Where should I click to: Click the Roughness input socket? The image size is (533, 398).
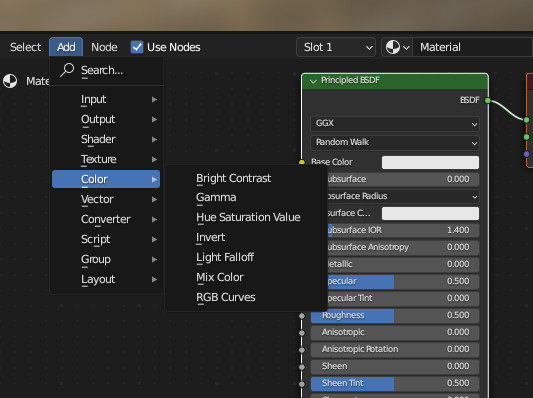click(302, 316)
